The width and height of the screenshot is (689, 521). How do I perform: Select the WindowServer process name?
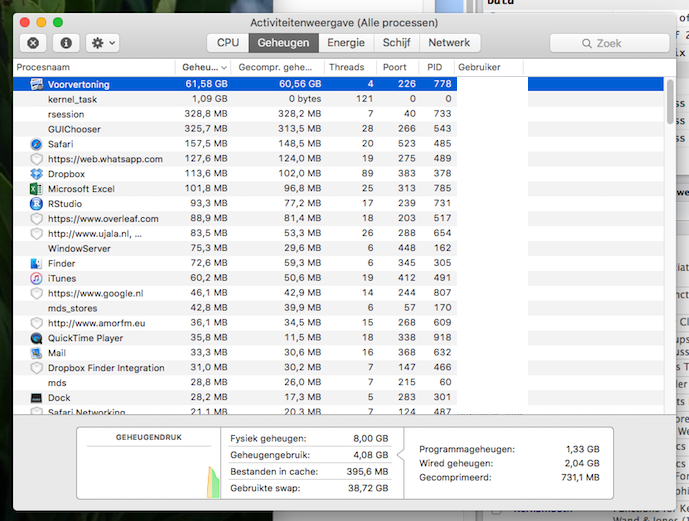click(79, 249)
